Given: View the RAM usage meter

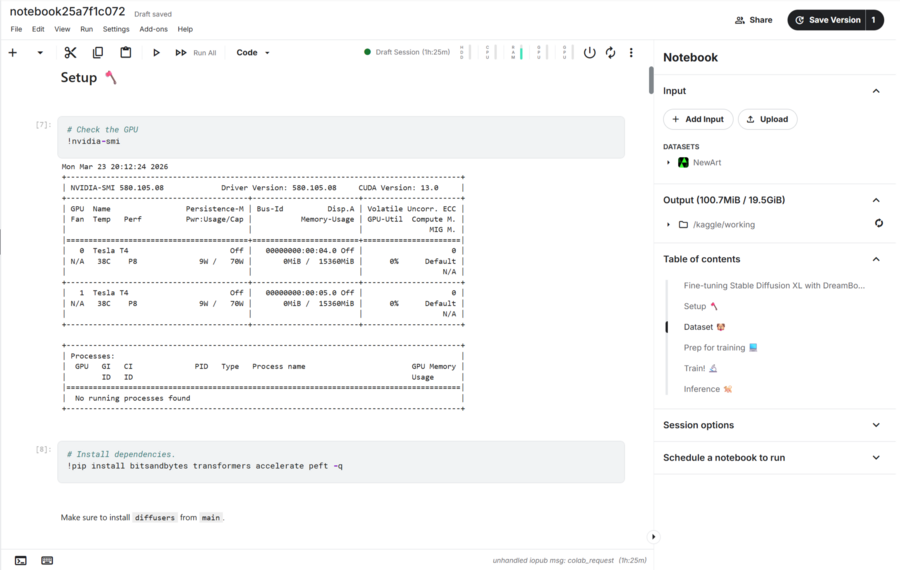Looking at the screenshot, I should pos(516,52).
